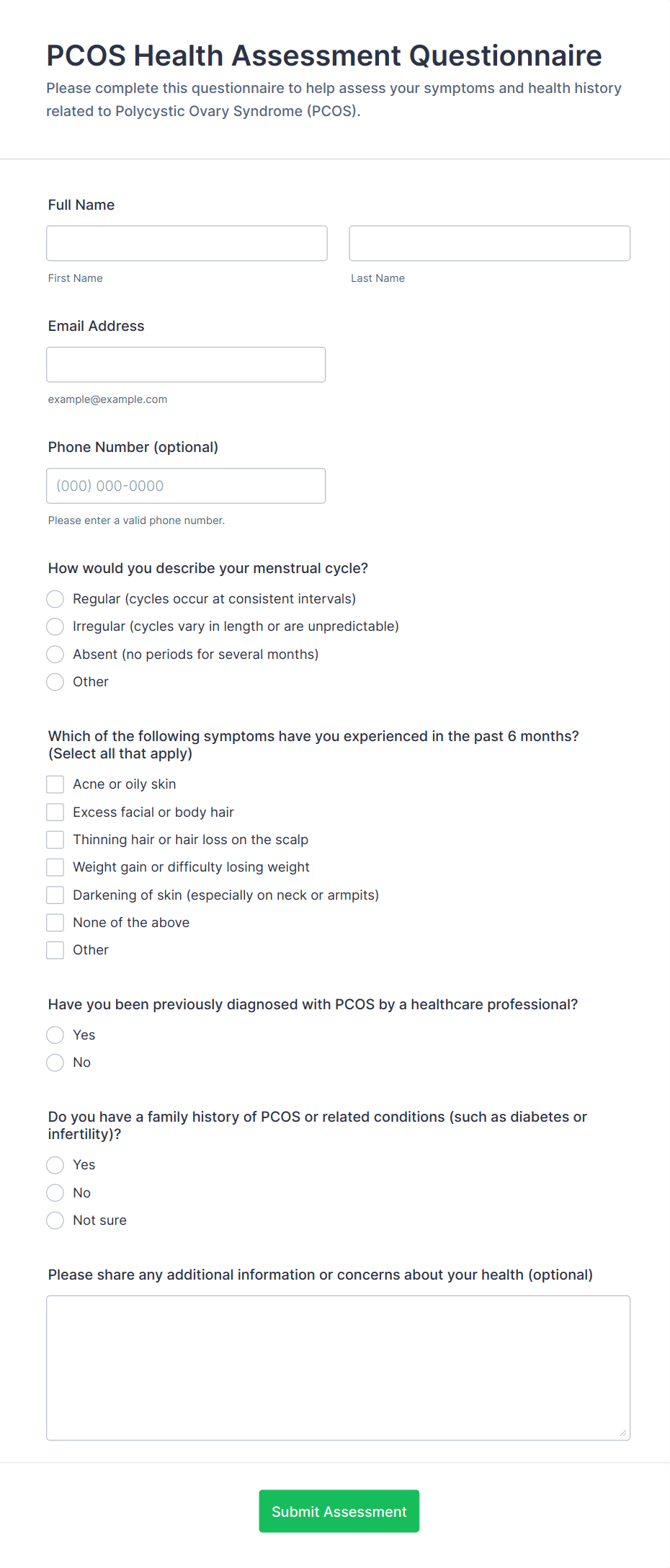Select Absent periods radio option

55,655
